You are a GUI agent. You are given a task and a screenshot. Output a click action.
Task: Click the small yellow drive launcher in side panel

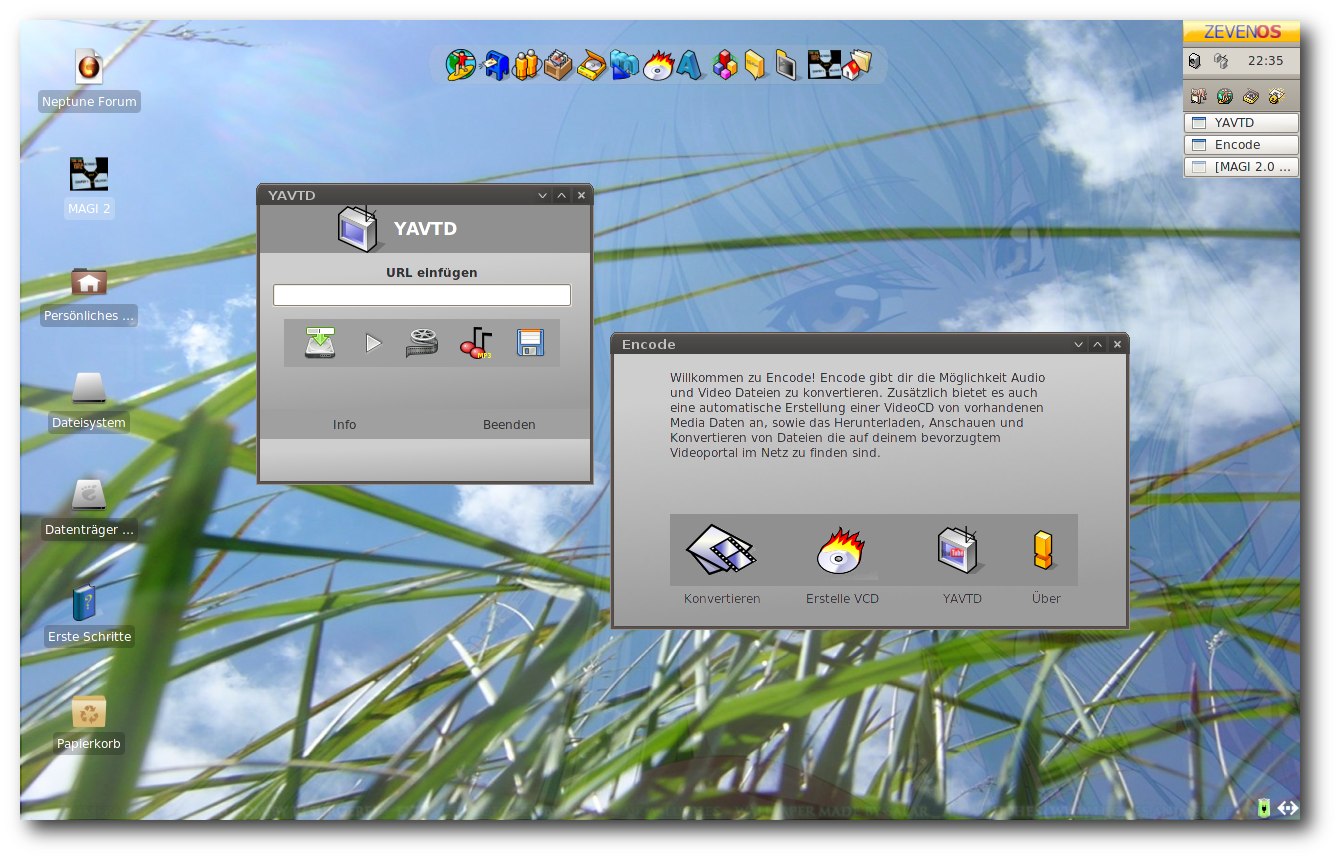1250,96
